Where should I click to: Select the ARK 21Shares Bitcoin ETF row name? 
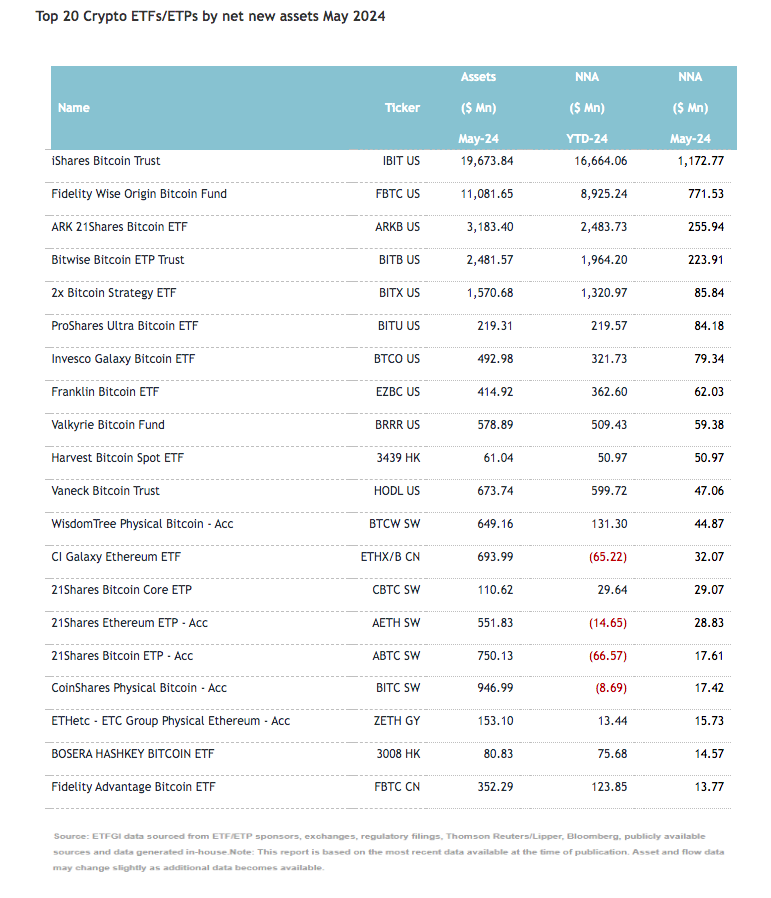point(119,227)
